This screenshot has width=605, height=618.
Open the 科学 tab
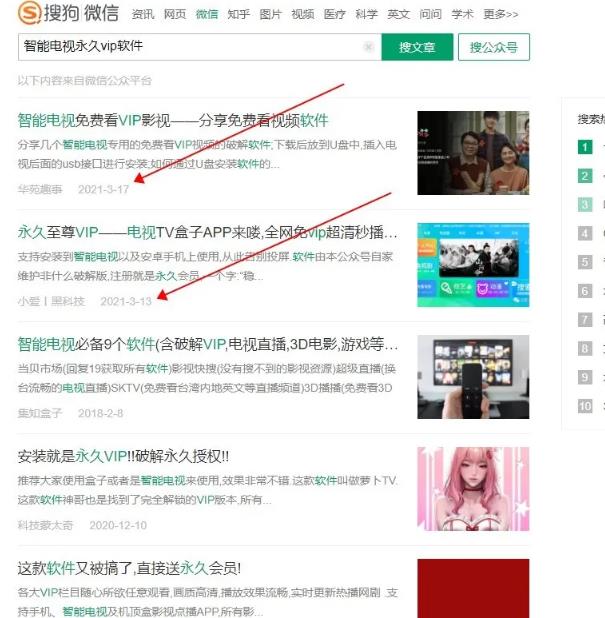367,15
